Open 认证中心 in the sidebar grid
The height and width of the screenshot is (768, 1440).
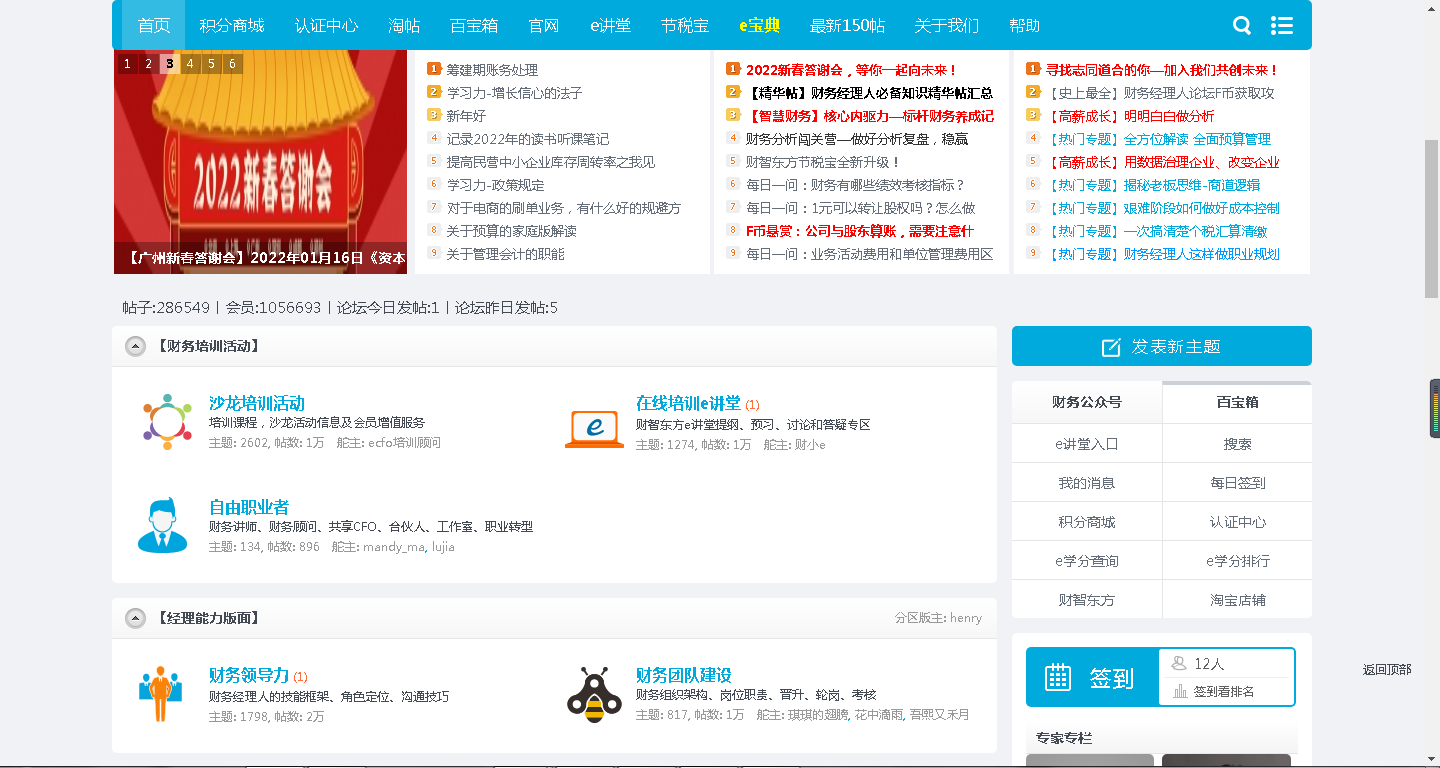pos(1237,521)
